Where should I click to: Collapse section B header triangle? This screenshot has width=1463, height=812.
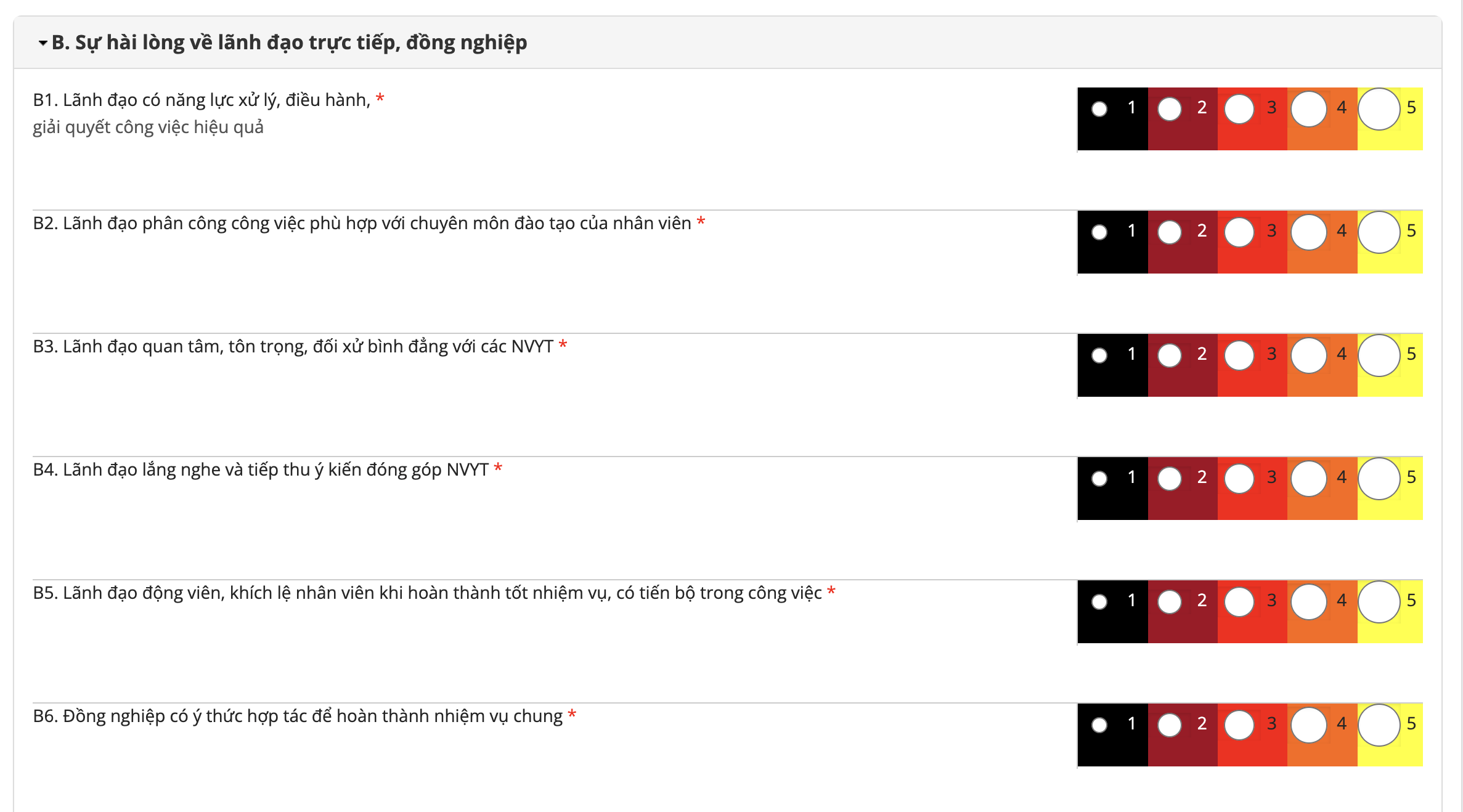click(43, 43)
